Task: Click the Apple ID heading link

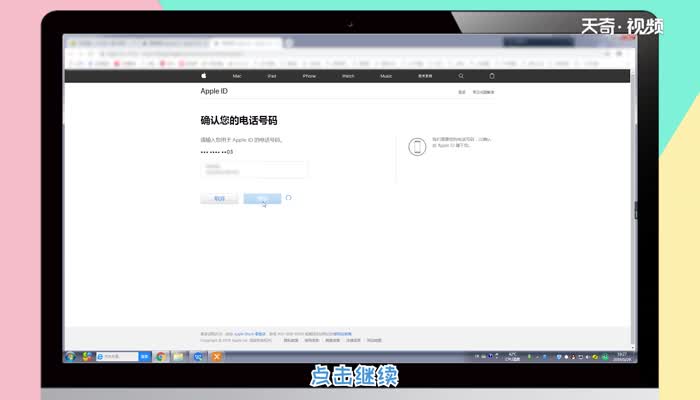Action: click(214, 91)
